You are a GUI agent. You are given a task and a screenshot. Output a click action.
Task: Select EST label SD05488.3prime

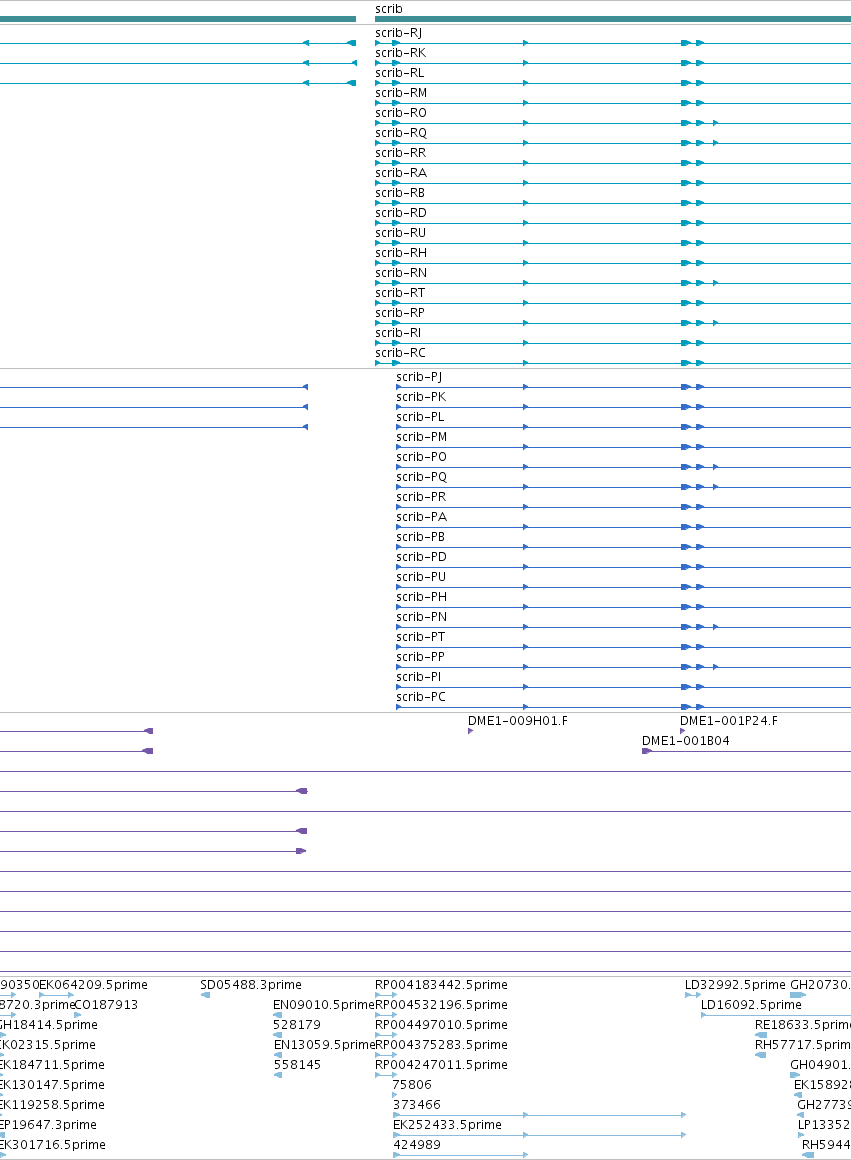coord(251,985)
